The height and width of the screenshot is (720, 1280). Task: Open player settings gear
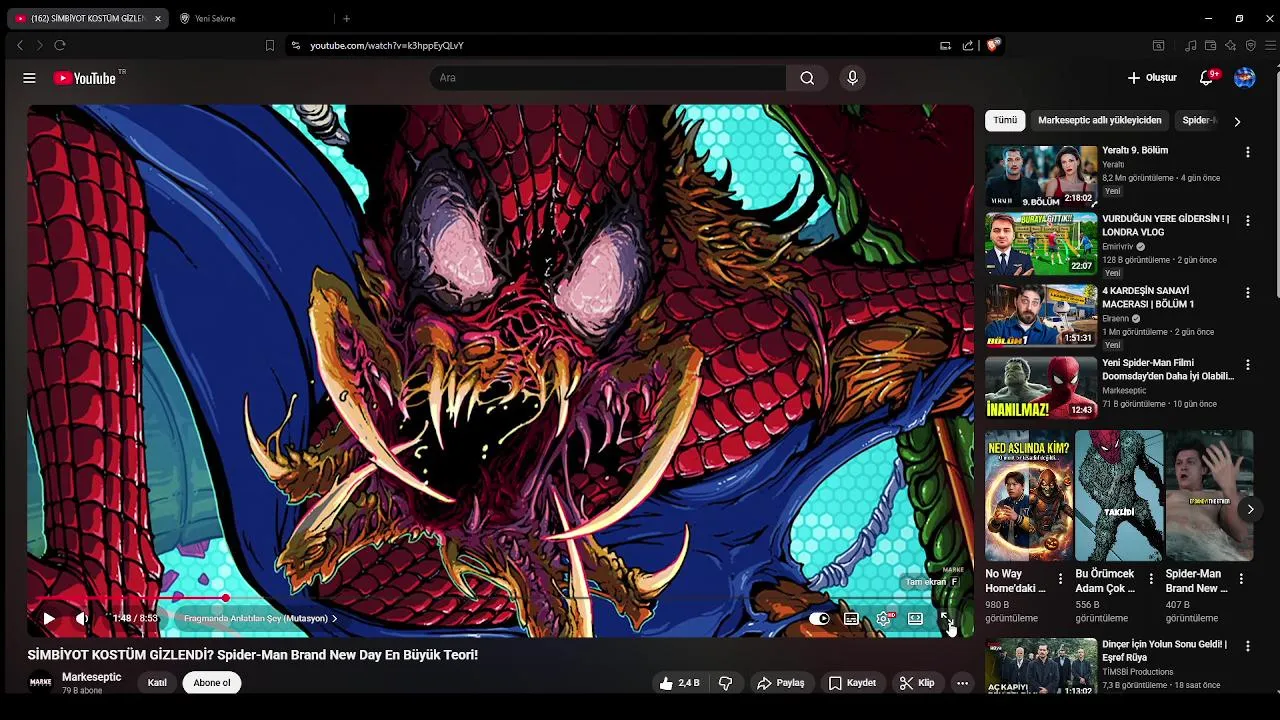tap(883, 618)
